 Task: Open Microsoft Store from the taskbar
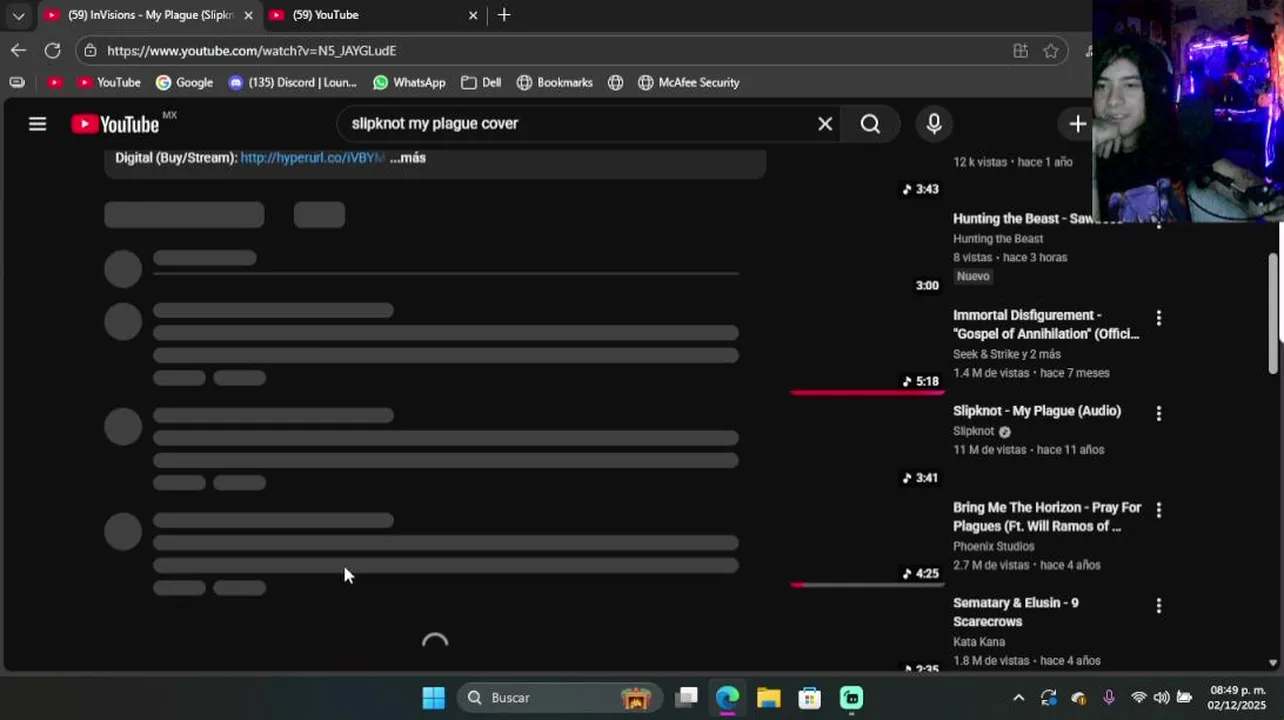coord(810,698)
